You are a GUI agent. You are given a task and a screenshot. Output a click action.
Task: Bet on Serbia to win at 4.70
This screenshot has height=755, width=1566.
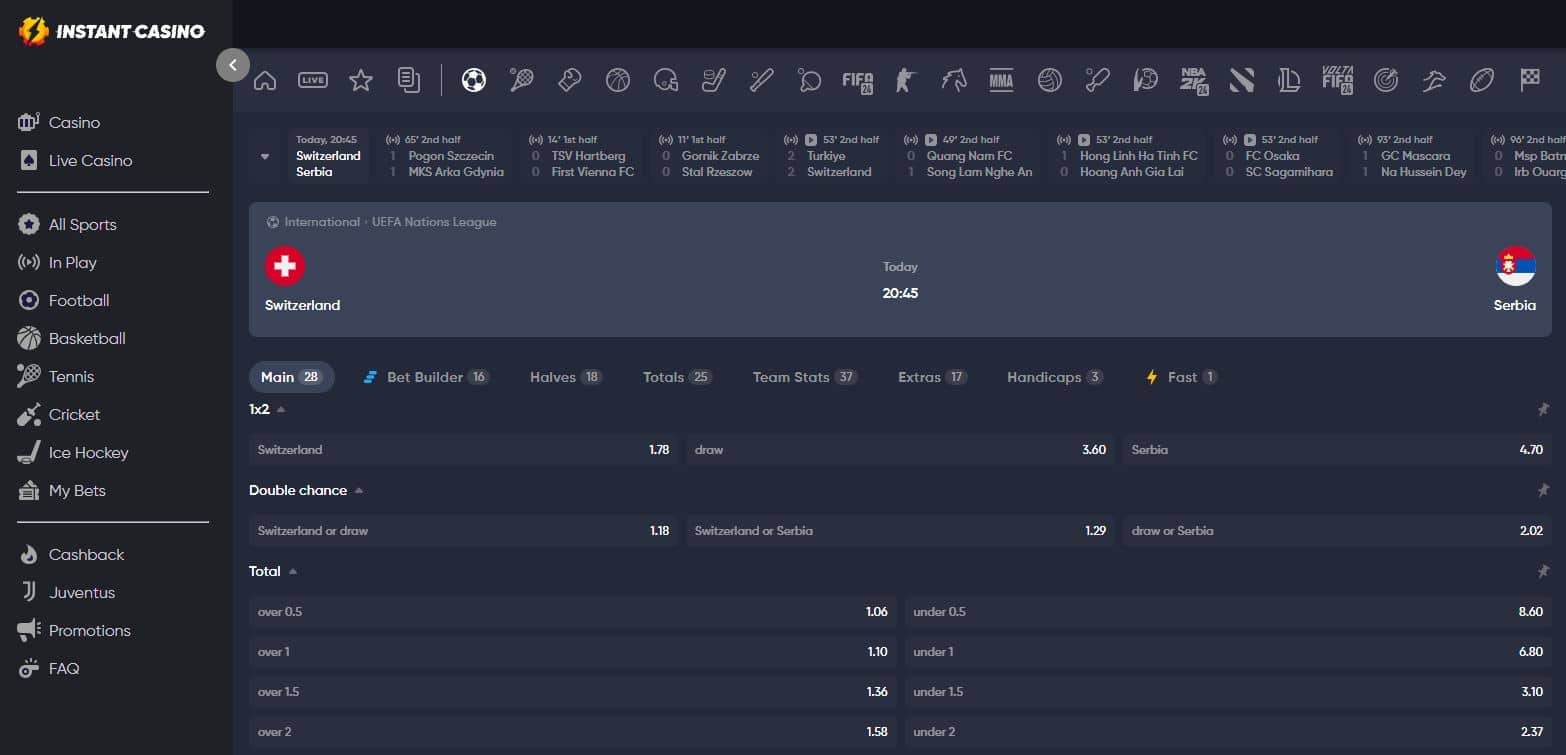tap(1337, 450)
